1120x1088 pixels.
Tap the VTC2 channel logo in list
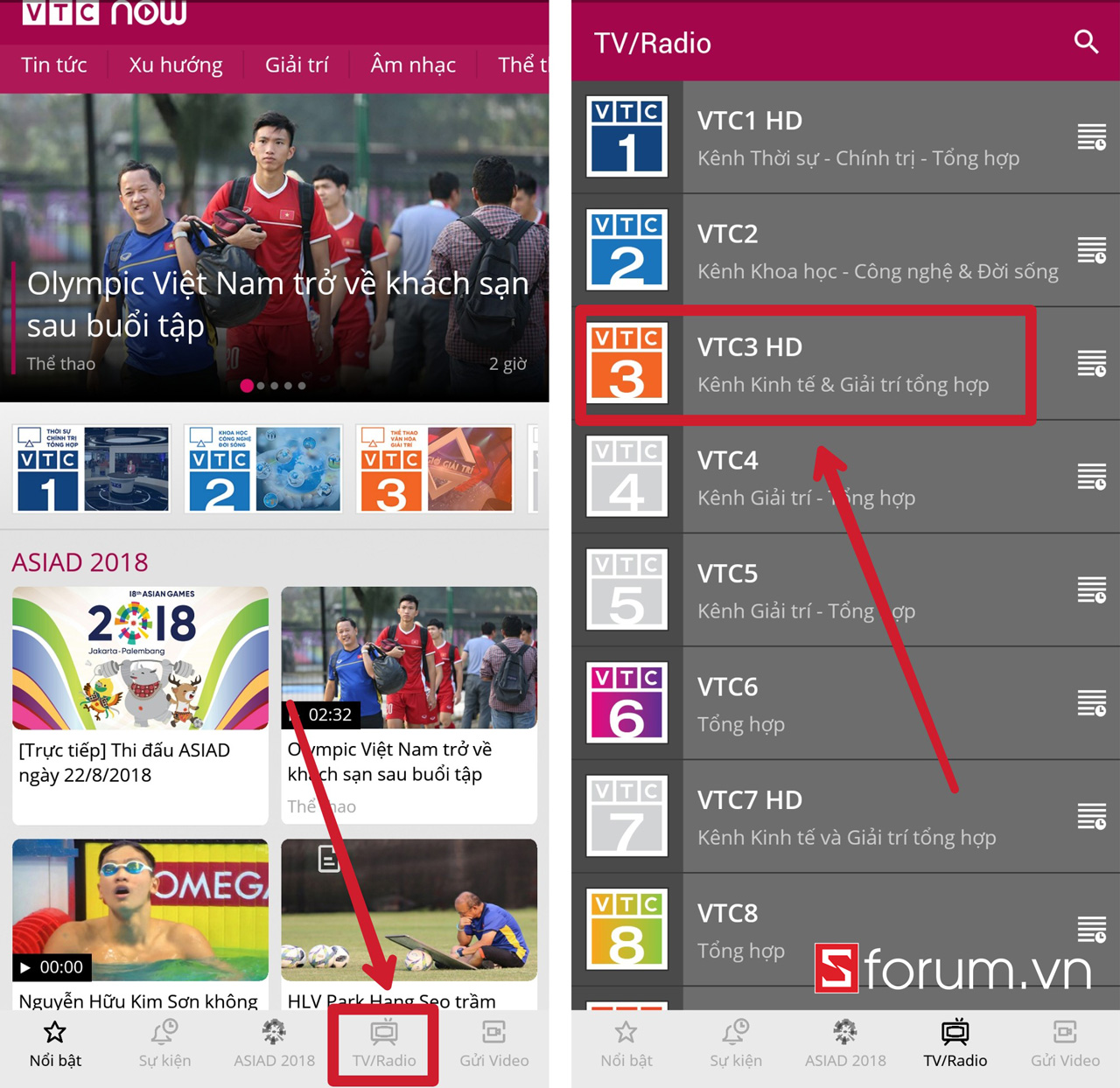click(x=626, y=250)
